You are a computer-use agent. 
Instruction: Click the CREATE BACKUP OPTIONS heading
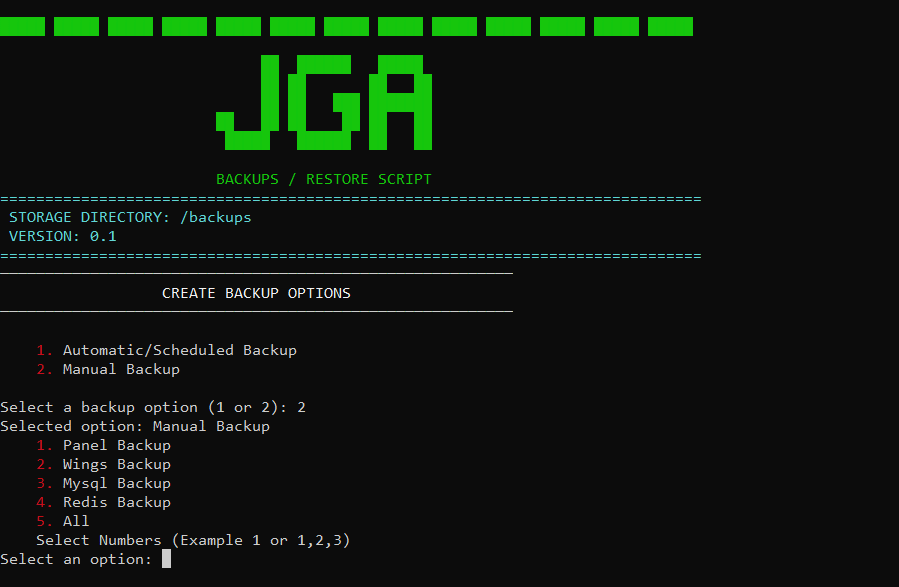coord(256,293)
